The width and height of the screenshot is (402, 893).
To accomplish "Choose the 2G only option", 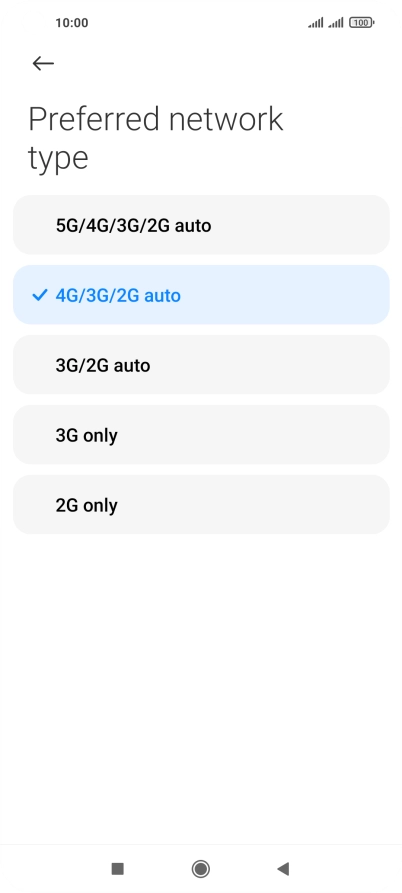I will 201,505.
